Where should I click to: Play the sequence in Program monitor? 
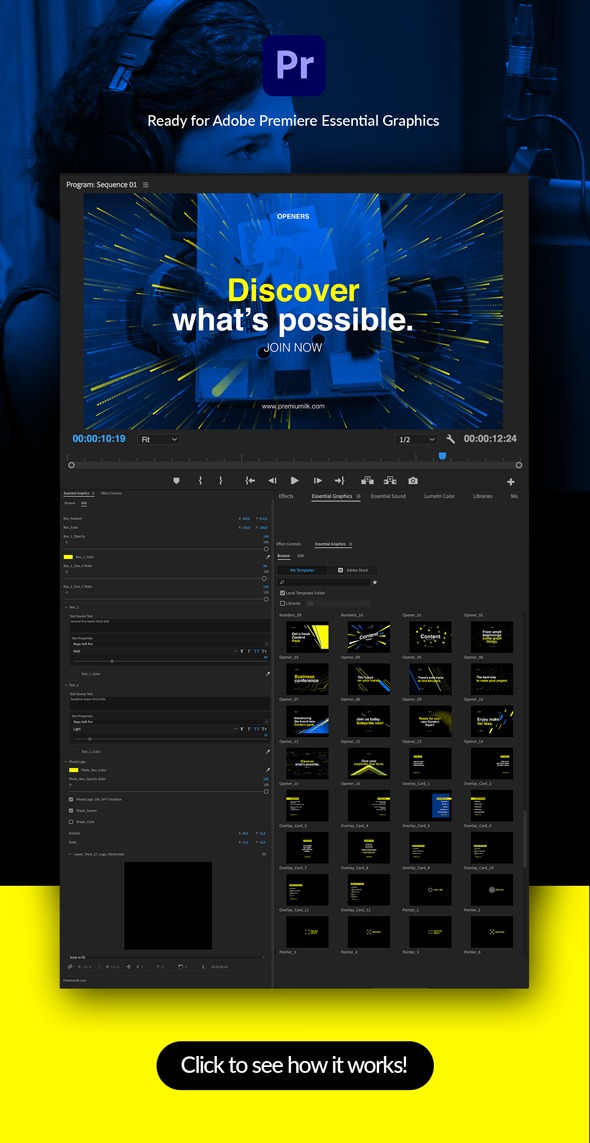(x=295, y=481)
